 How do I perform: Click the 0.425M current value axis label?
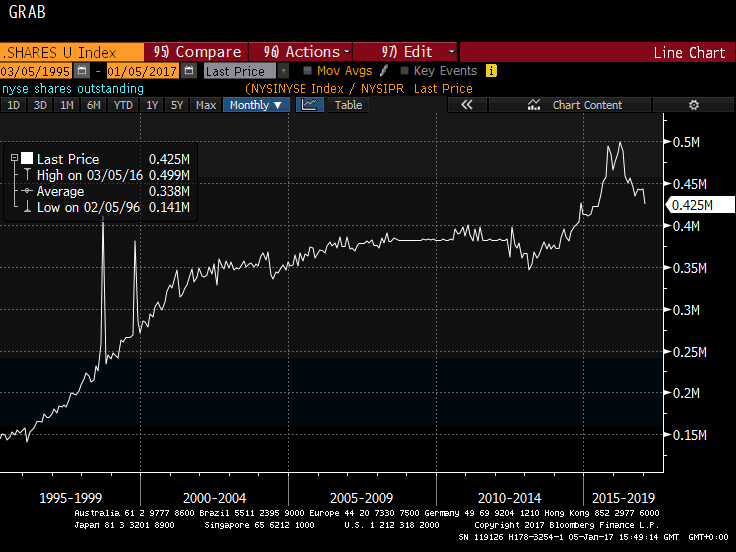click(700, 205)
